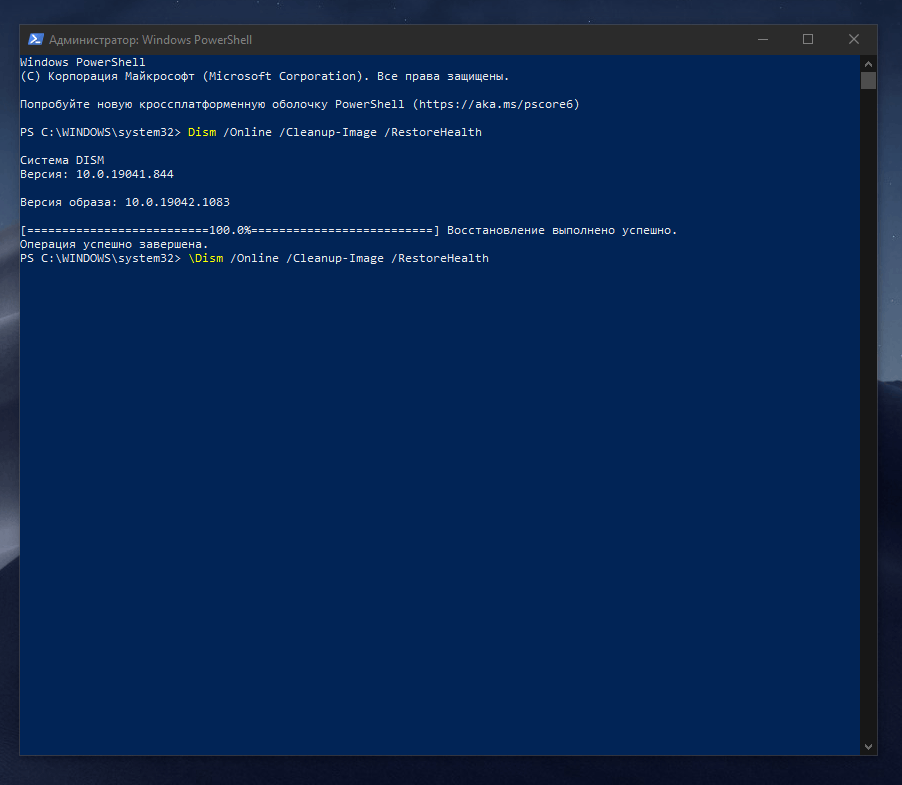Maximize the PowerShell window
Screen dimensions: 902x785
pyautogui.click(x=808, y=39)
